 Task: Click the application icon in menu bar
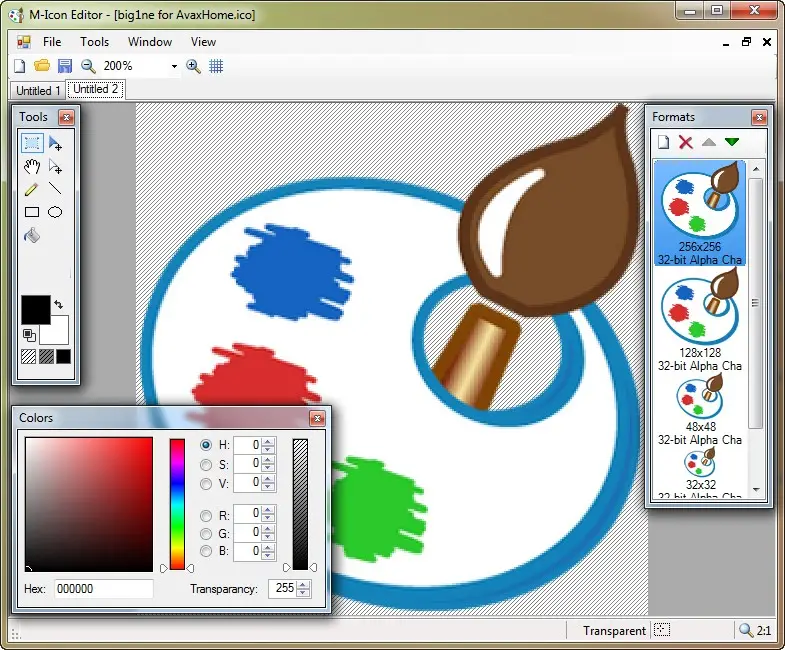click(x=24, y=42)
